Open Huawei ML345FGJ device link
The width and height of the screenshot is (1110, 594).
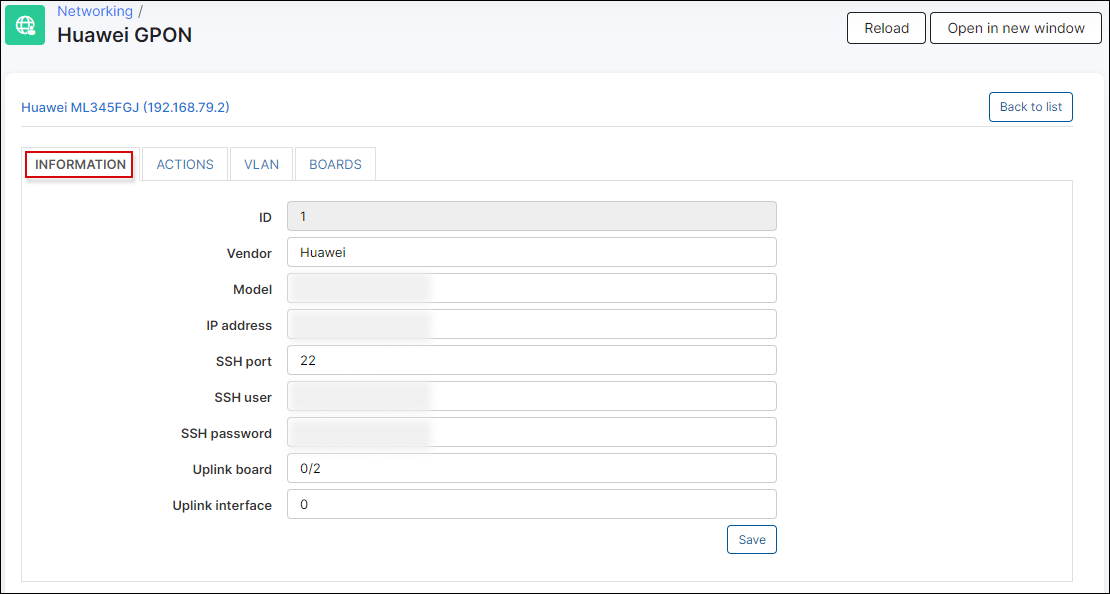[125, 108]
